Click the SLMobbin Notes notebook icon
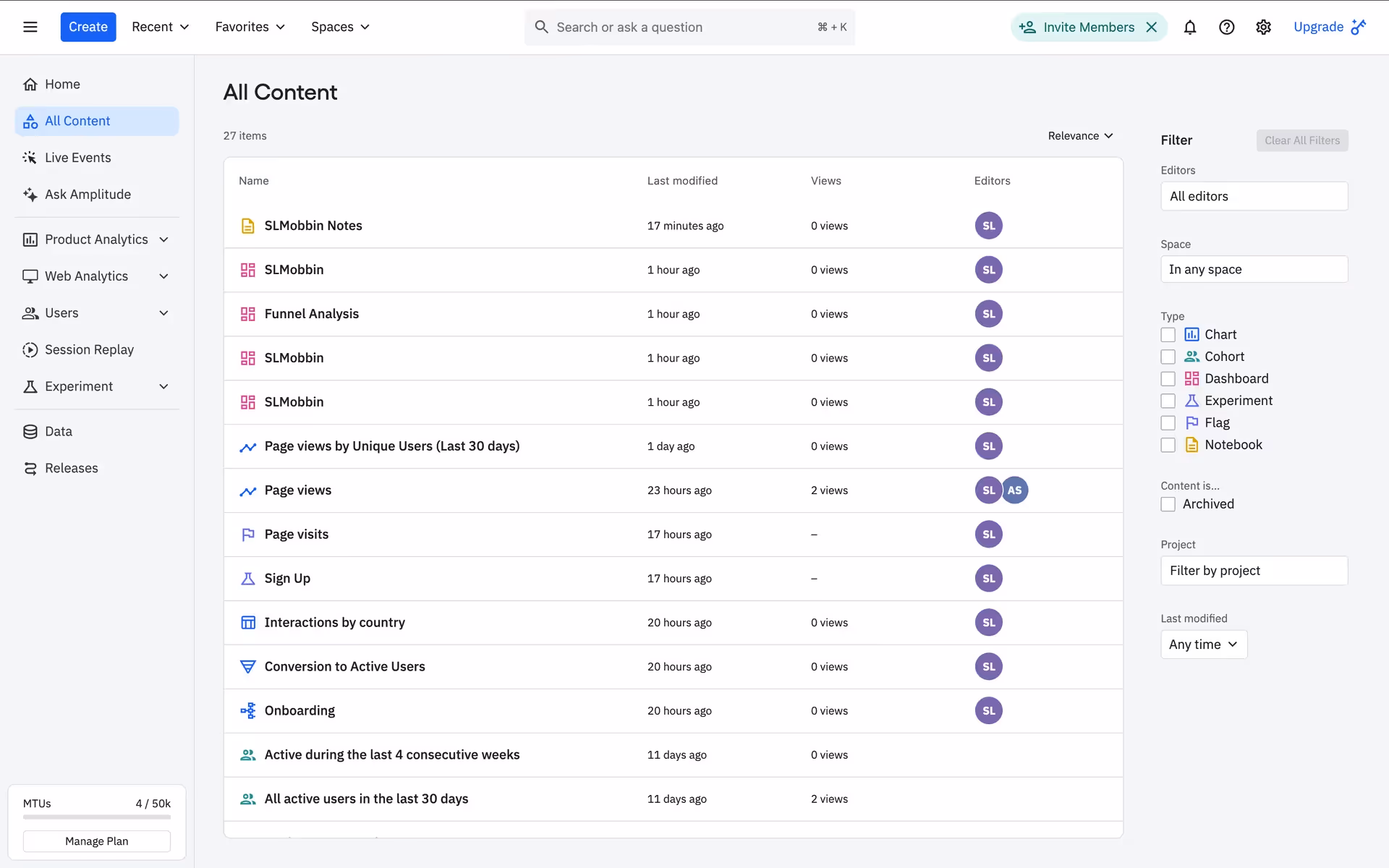1389x868 pixels. point(247,226)
